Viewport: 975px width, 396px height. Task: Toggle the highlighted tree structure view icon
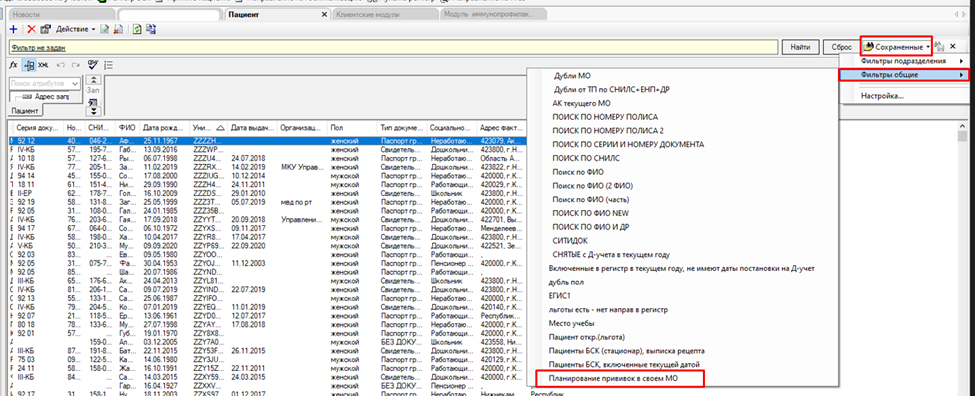coord(29,65)
